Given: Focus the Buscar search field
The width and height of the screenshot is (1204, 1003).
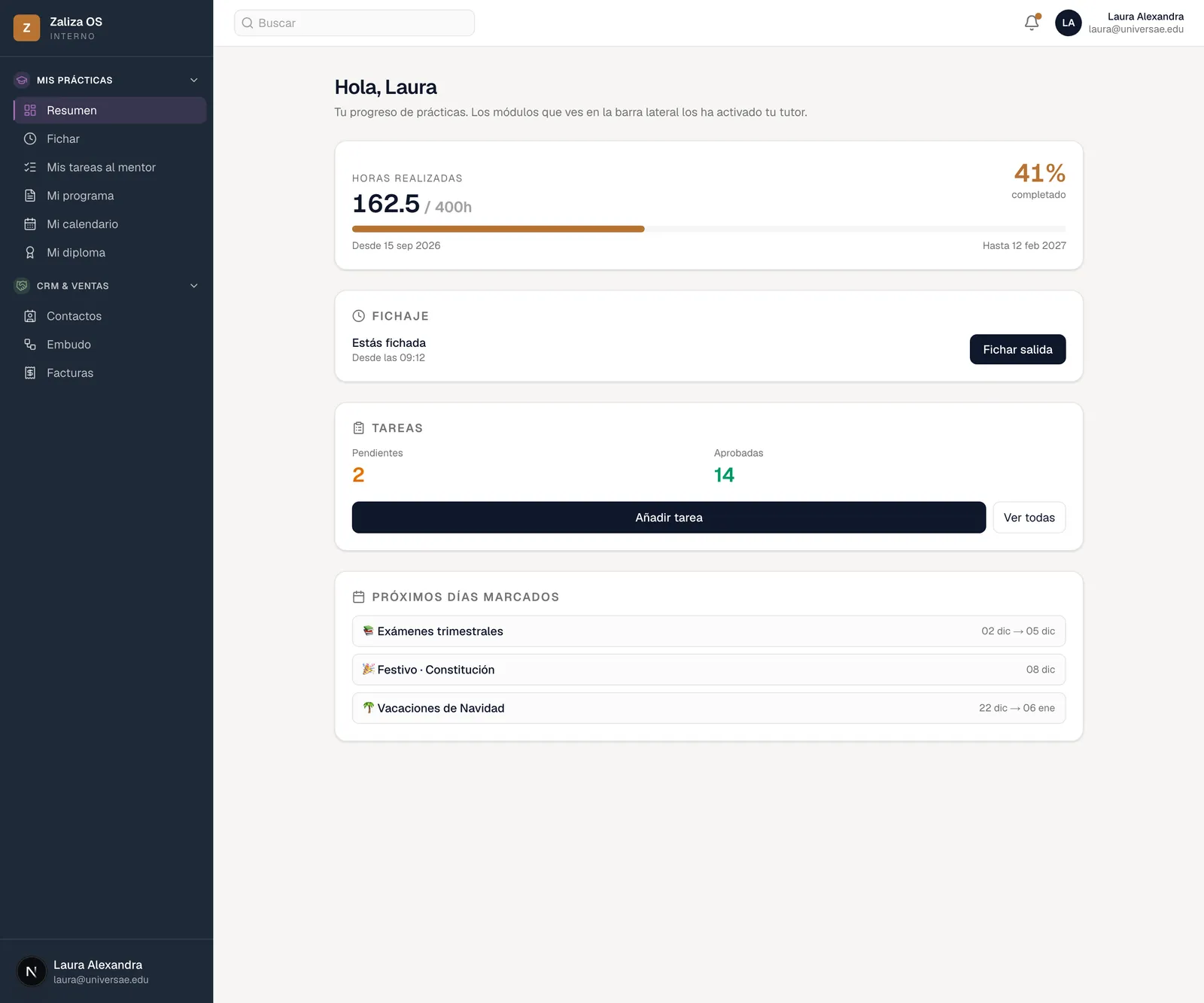Looking at the screenshot, I should point(354,23).
